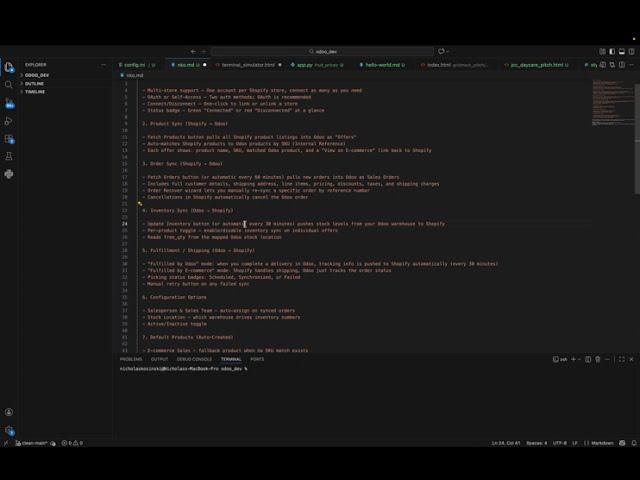Toggle the secondary side bar
640x480 pixels.
click(631, 51)
